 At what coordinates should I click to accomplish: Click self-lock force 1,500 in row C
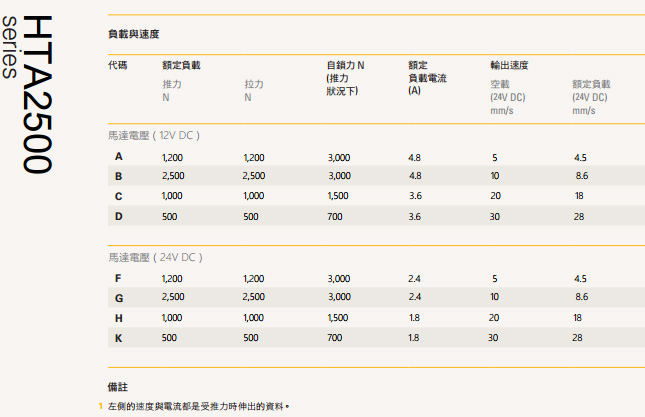[x=338, y=196]
